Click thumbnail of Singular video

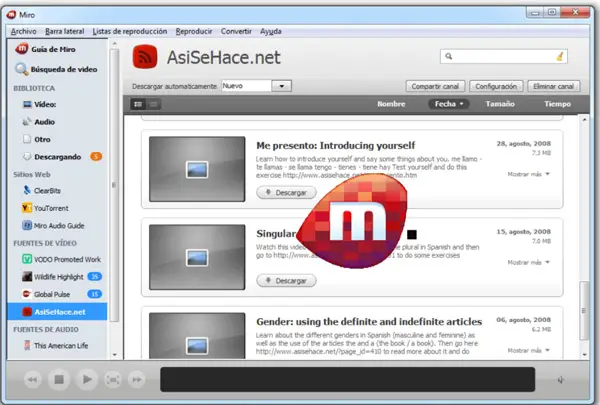(x=197, y=257)
